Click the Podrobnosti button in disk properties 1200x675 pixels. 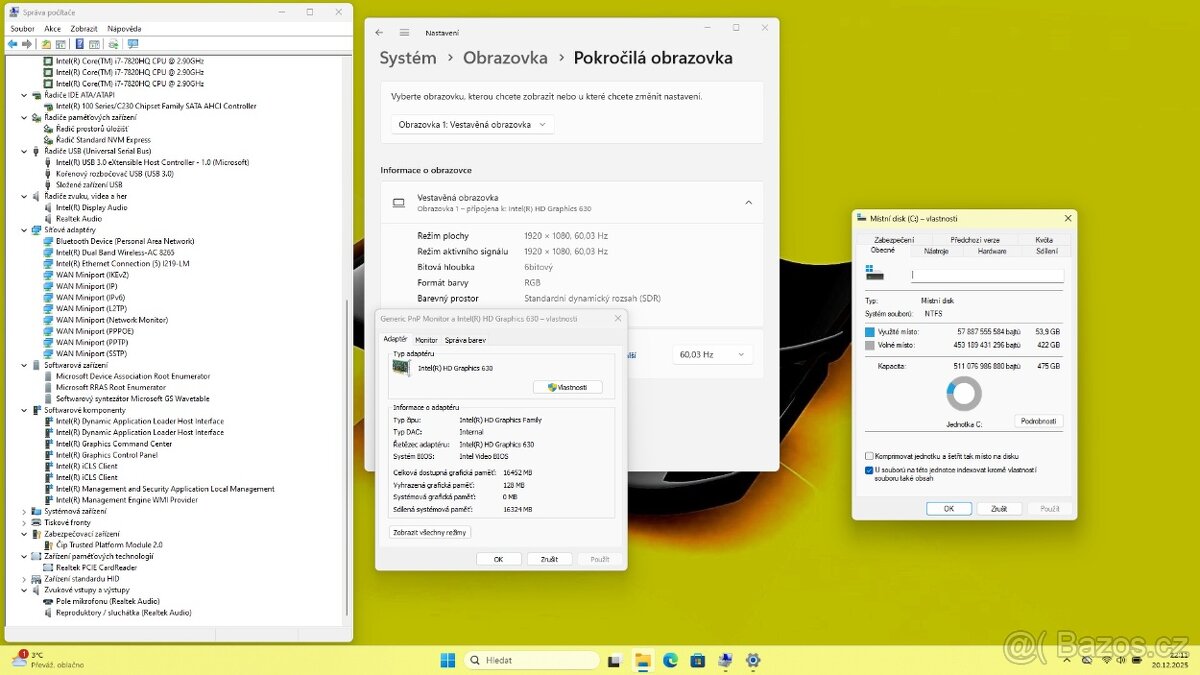pos(1038,421)
